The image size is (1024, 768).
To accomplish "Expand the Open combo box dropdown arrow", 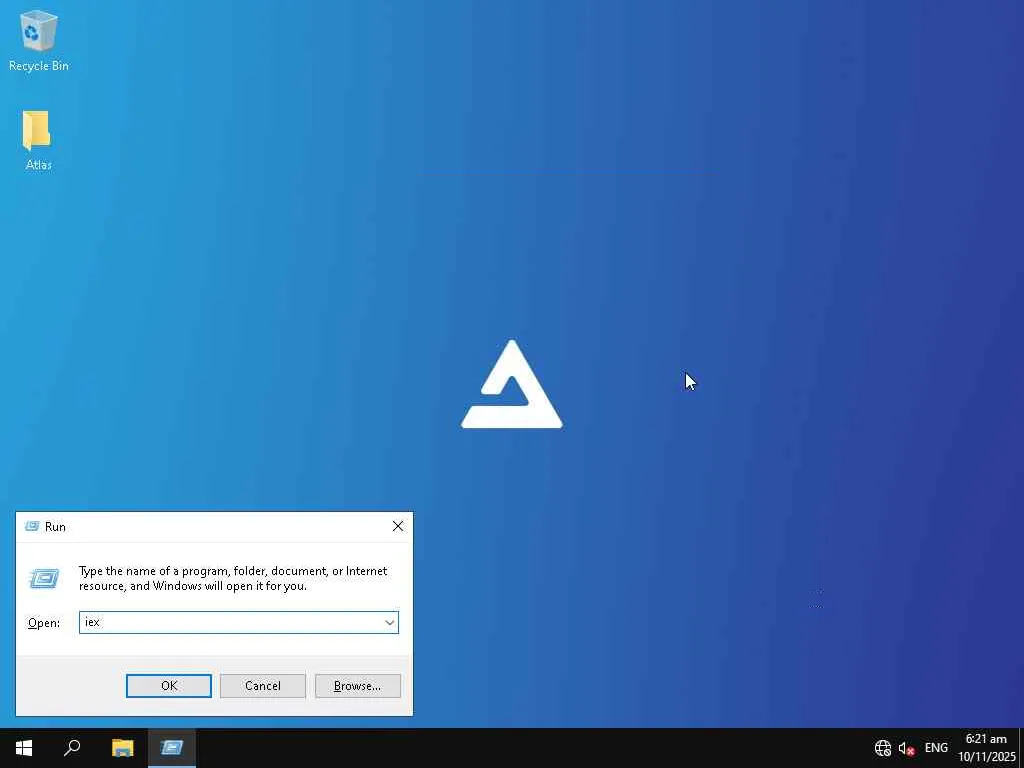I will coord(390,622).
